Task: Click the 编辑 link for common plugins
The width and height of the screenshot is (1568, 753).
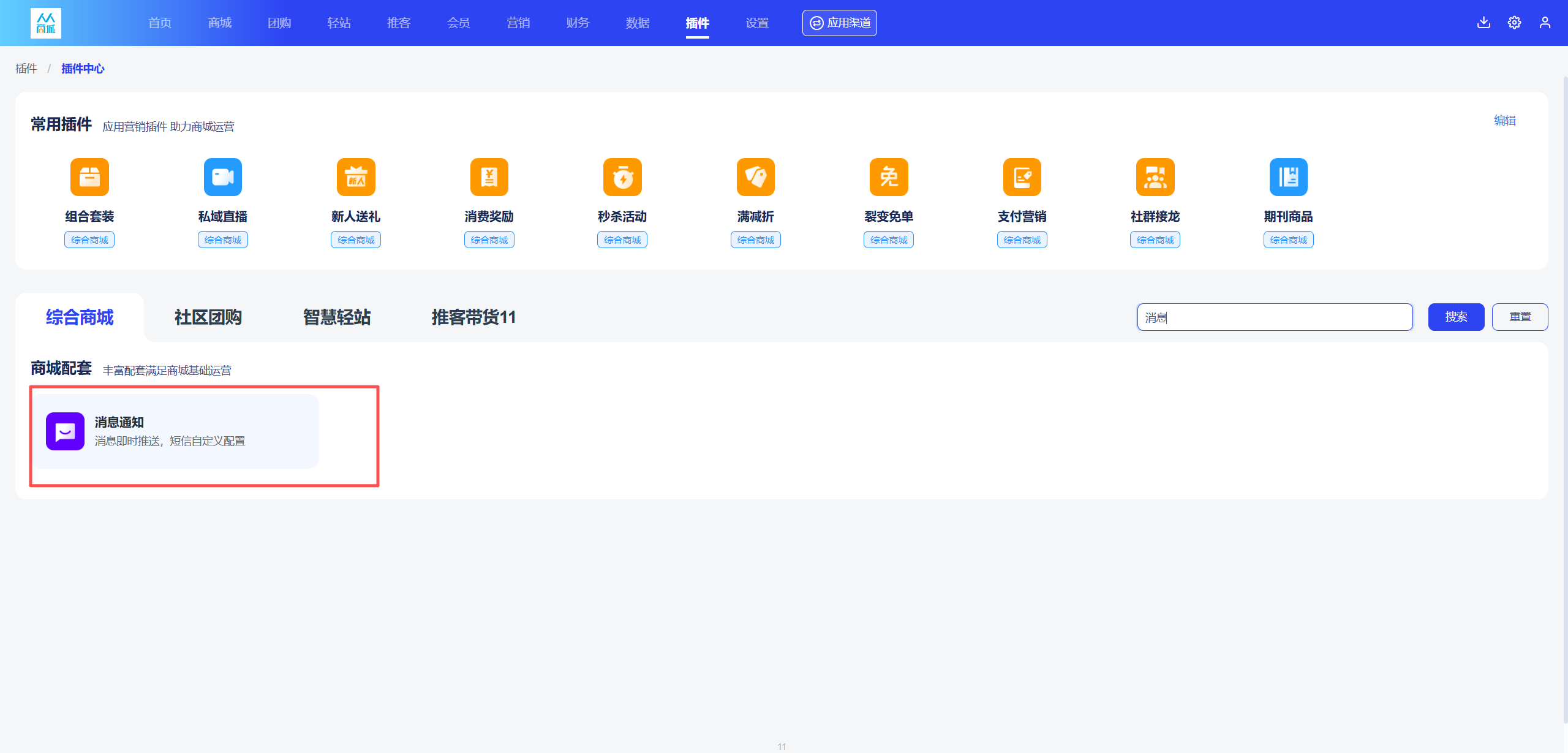Action: click(1505, 120)
